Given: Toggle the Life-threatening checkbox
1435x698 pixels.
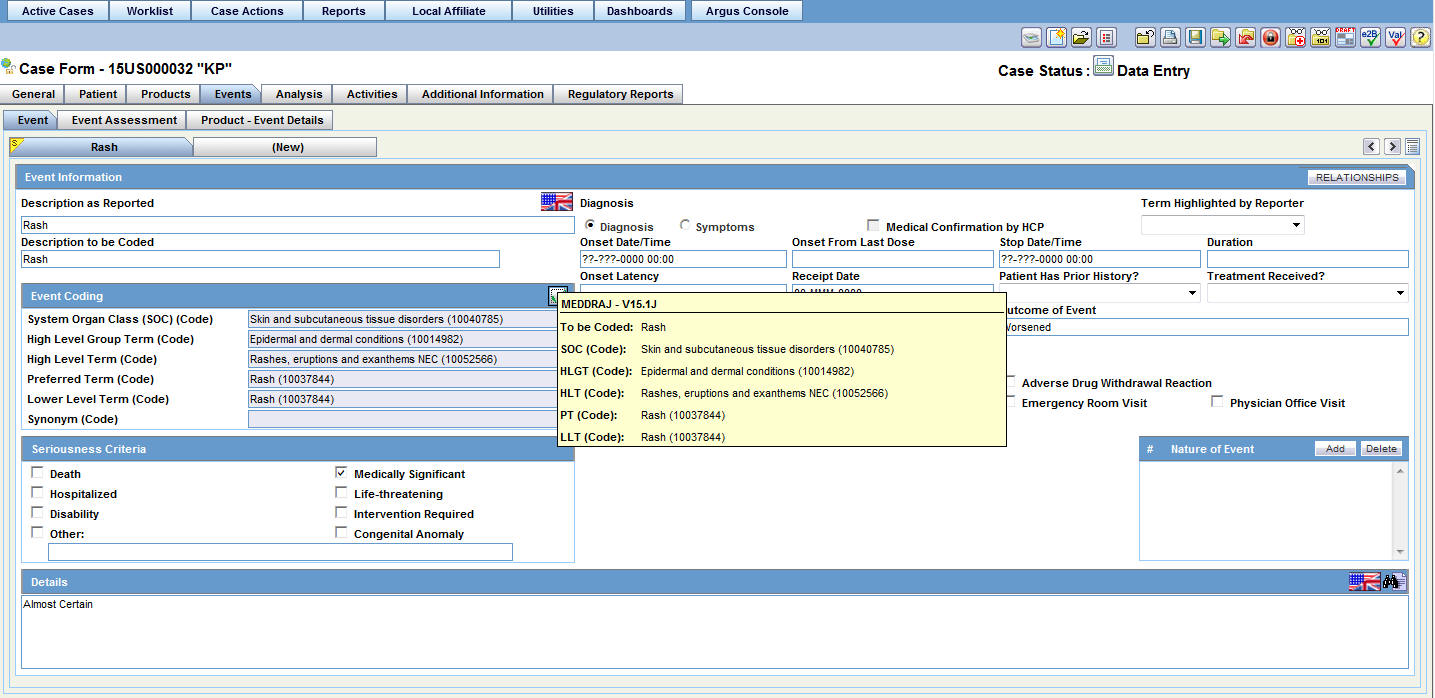Looking at the screenshot, I should pos(341,493).
